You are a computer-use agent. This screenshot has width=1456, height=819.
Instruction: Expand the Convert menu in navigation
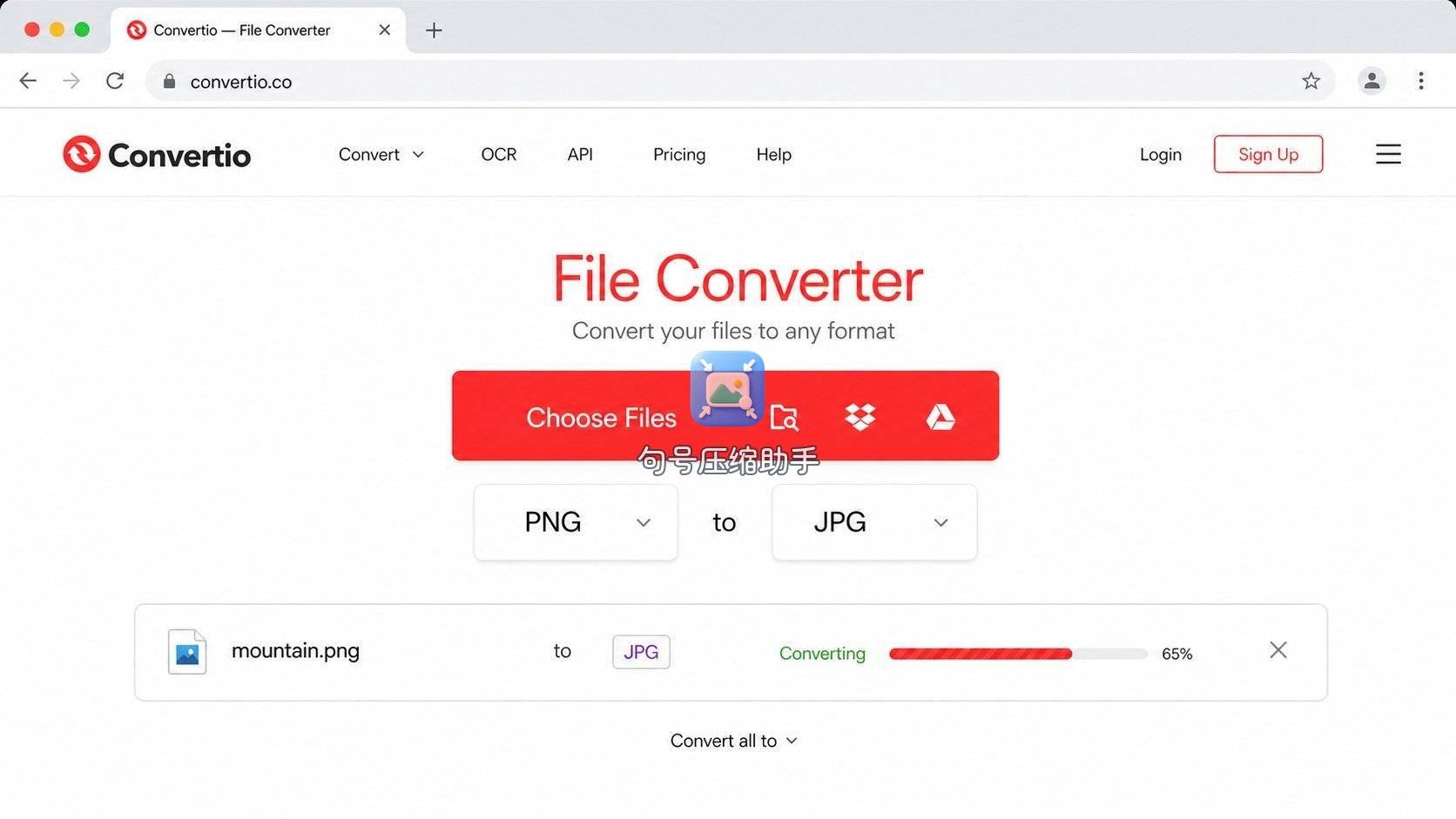pyautogui.click(x=381, y=154)
